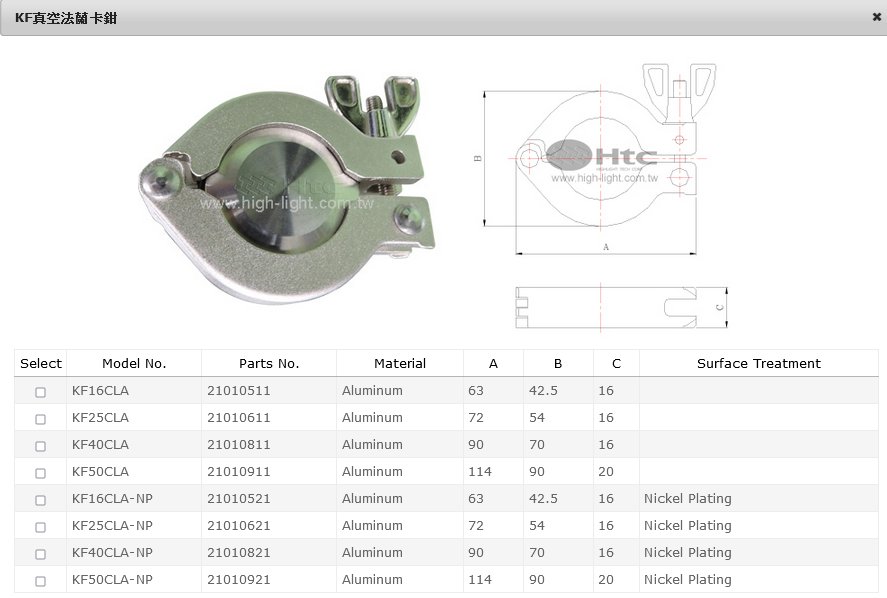This screenshot has width=887, height=598.
Task: Toggle the KF50CLA-NP checkbox
Action: click(x=40, y=581)
